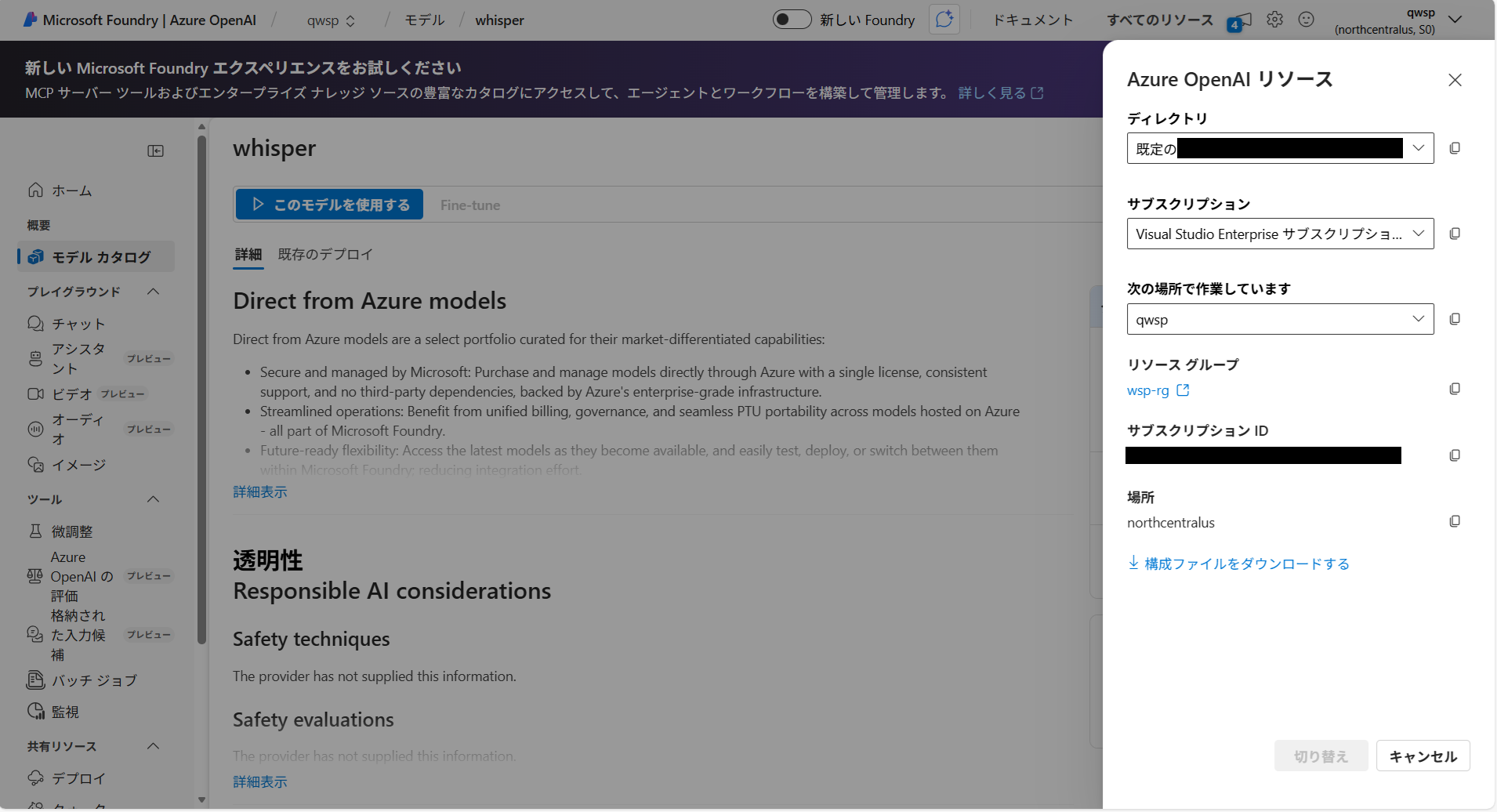Toggle the new Foundry switch
Viewport: 1497px width, 812px height.
pos(792,20)
